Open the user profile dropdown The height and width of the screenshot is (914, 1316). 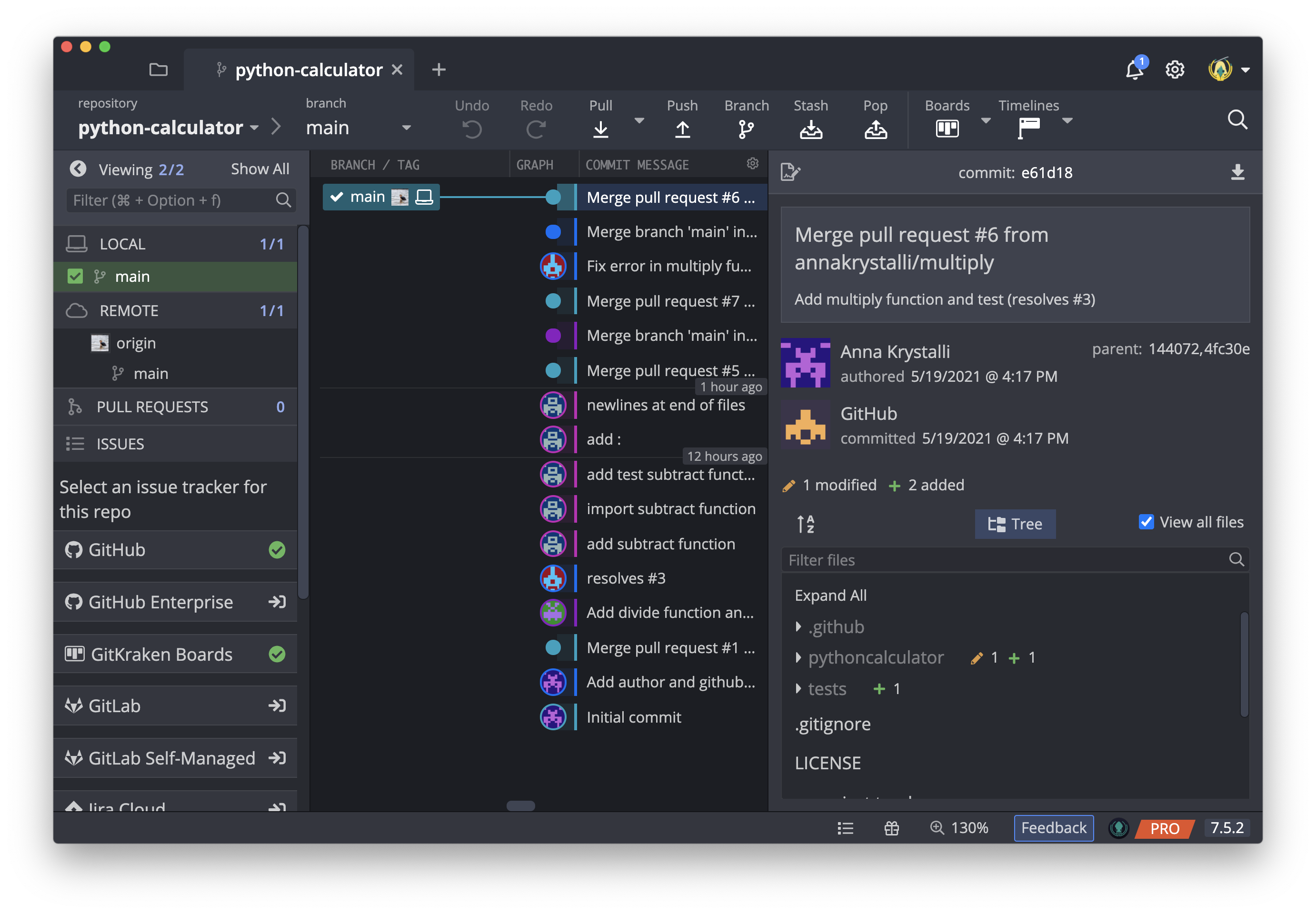click(x=1245, y=70)
